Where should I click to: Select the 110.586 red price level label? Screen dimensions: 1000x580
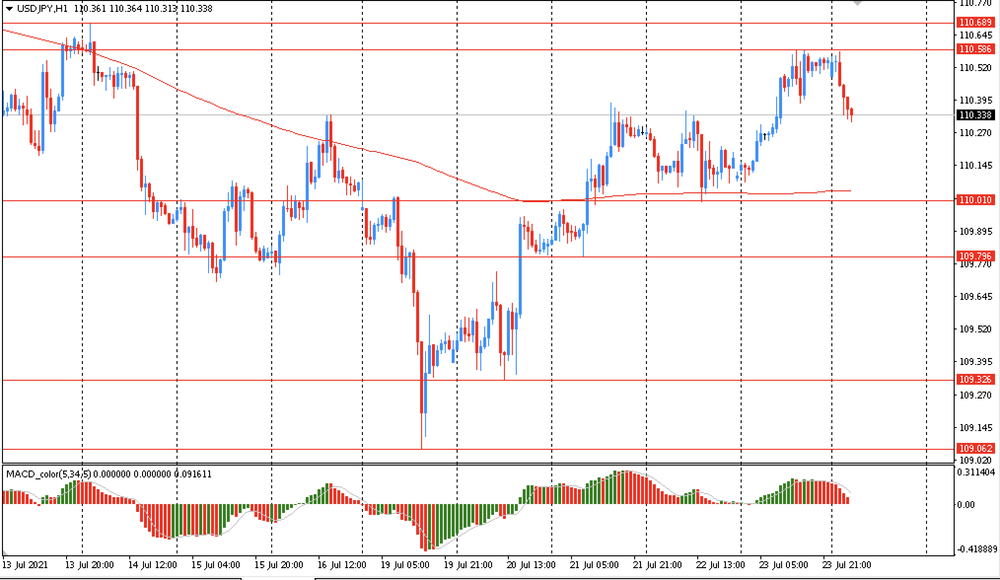tap(975, 49)
